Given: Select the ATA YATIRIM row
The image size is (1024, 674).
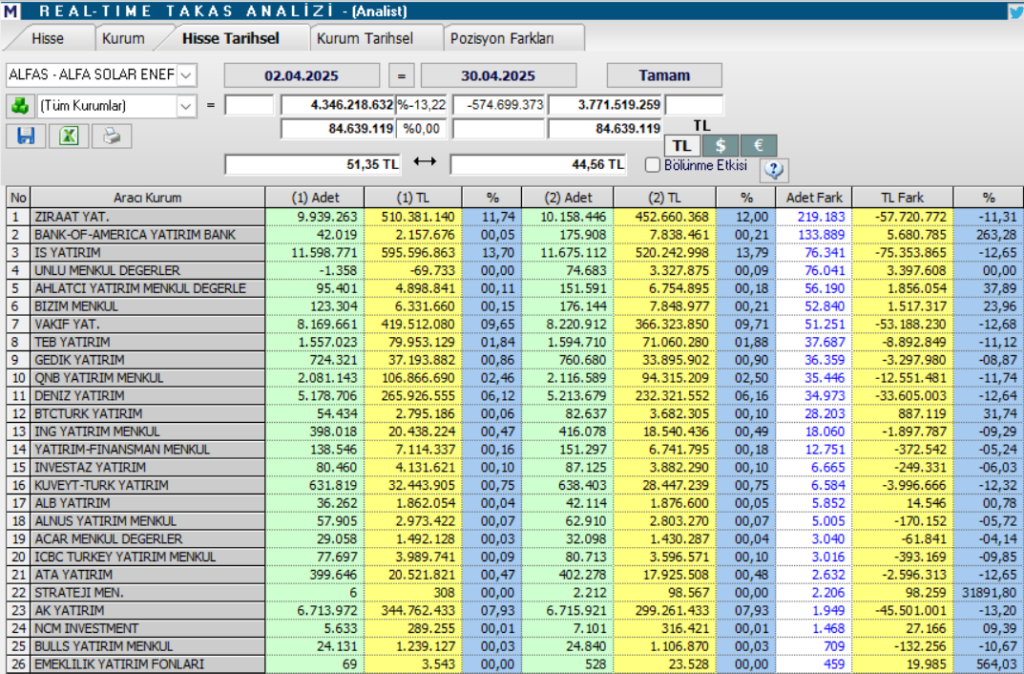Looking at the screenshot, I should [x=515, y=575].
